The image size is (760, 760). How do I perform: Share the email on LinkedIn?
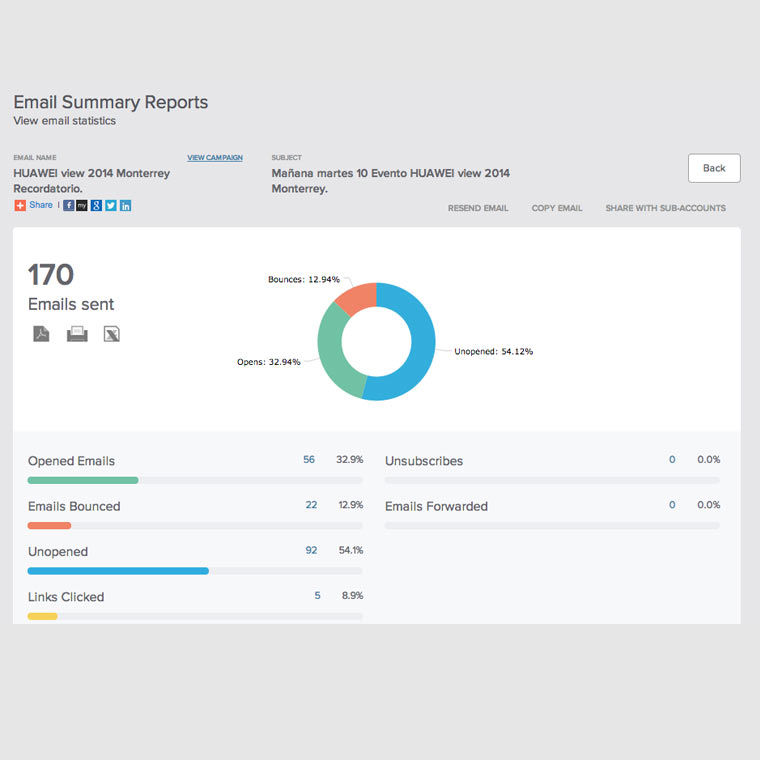point(125,205)
